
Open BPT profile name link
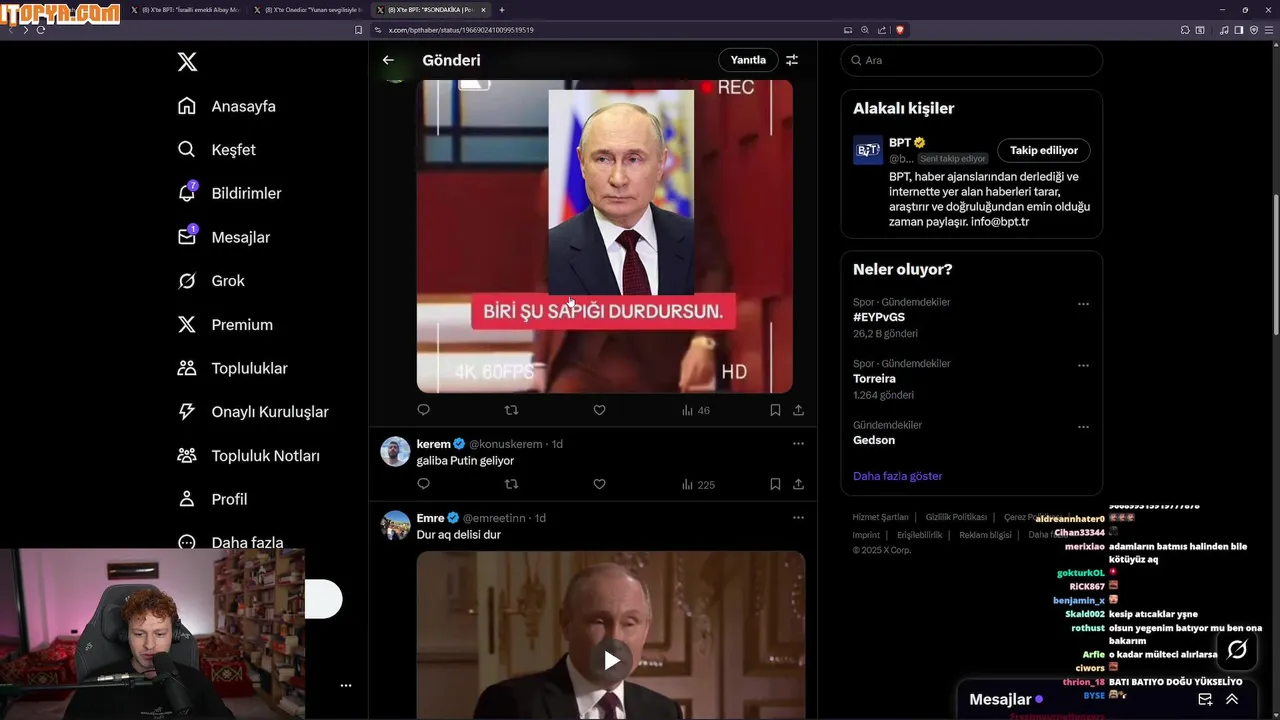pyautogui.click(x=900, y=143)
